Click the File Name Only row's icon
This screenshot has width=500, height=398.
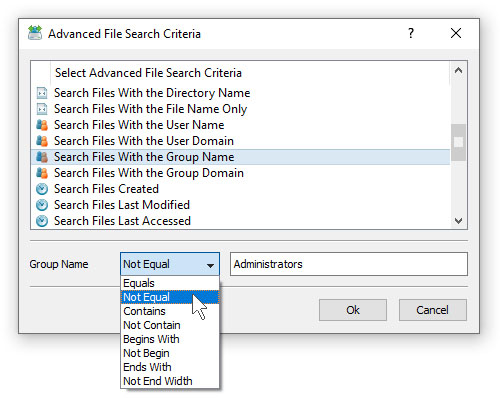[x=42, y=109]
